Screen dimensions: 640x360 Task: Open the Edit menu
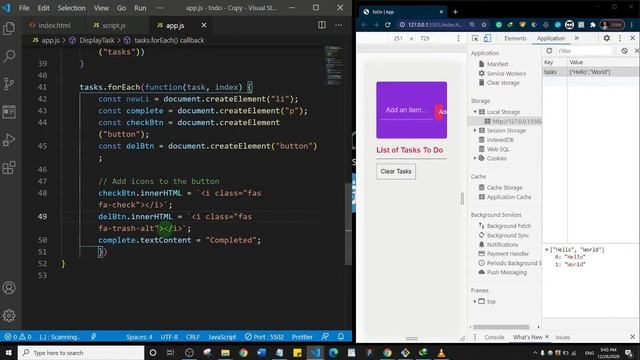coord(43,8)
